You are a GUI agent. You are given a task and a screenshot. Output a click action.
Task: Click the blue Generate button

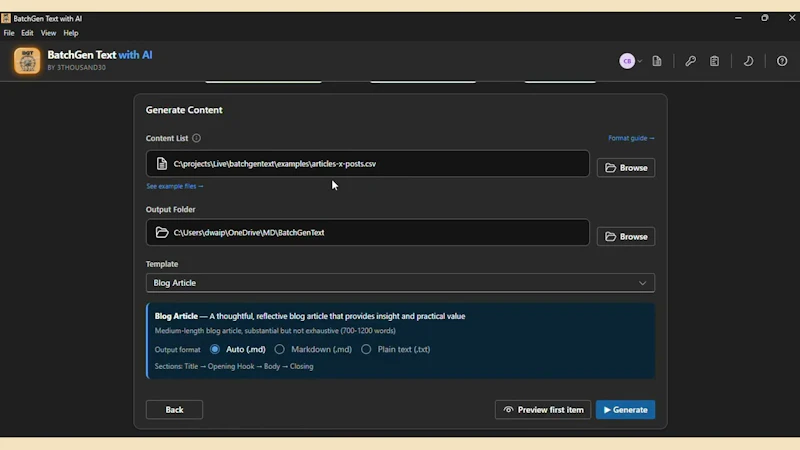pos(626,410)
